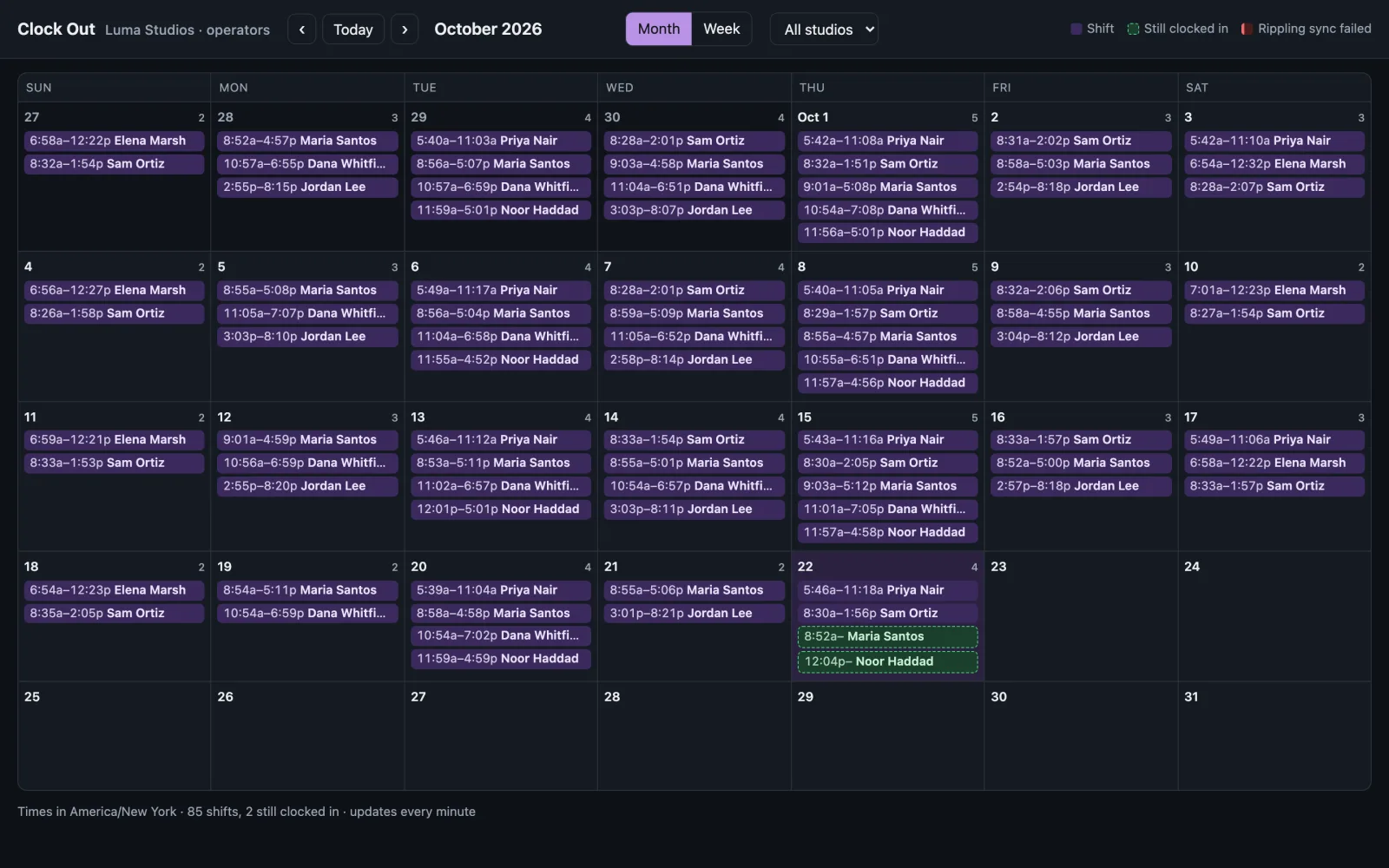Switch to the Week view
Screen dimensions: 1389x868
pyautogui.click(x=721, y=30)
